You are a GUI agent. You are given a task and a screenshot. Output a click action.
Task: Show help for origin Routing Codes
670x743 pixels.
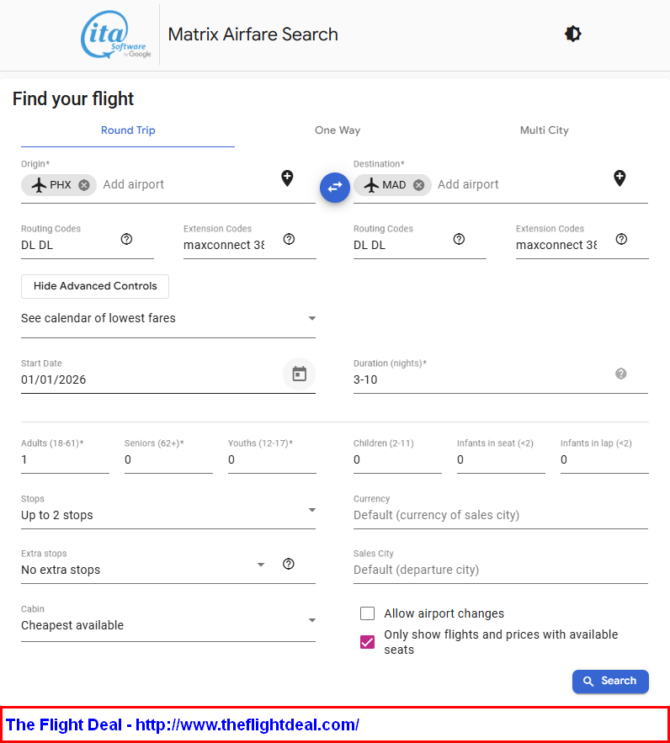tap(127, 239)
